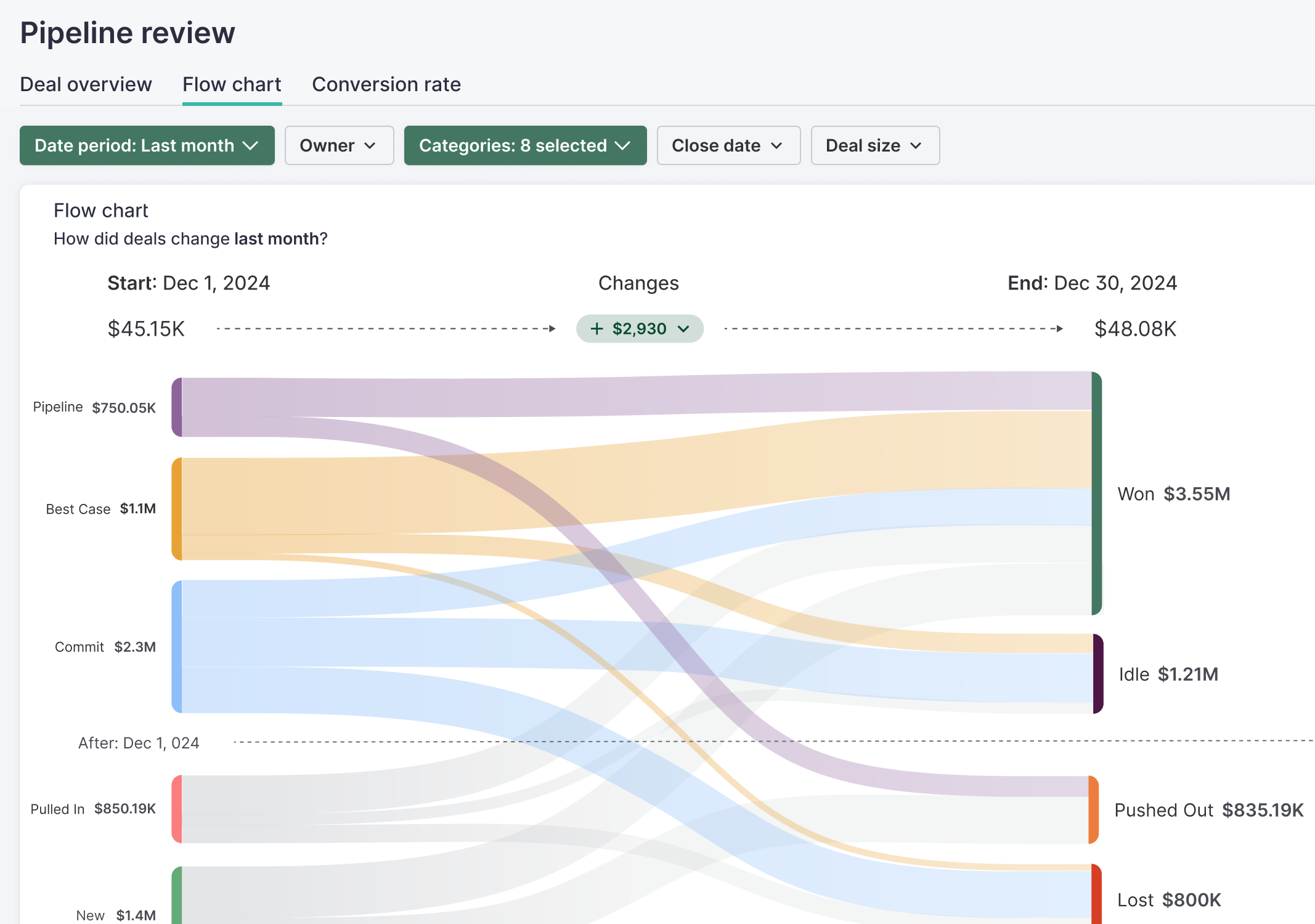Switch to the Deal overview tab

point(86,84)
